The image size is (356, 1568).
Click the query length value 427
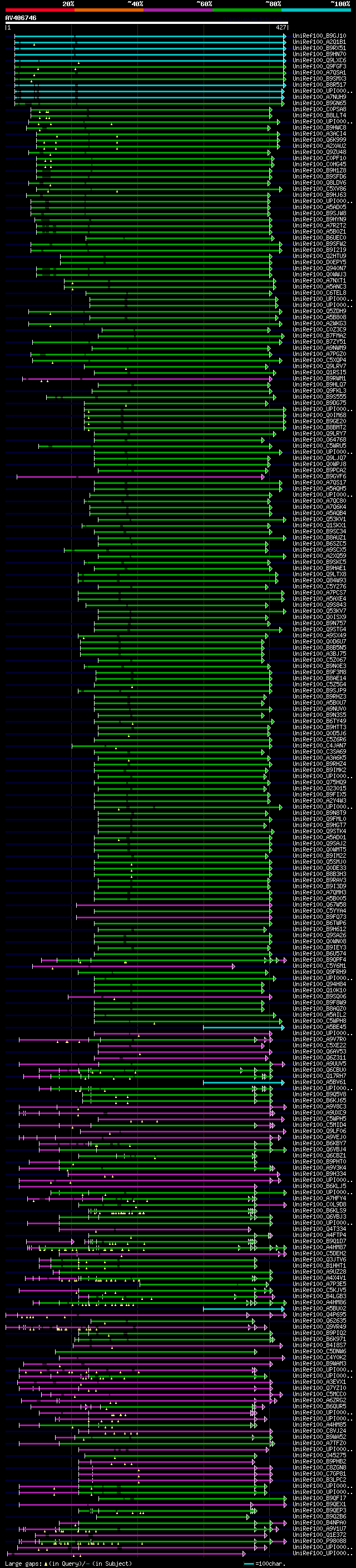pos(280,27)
